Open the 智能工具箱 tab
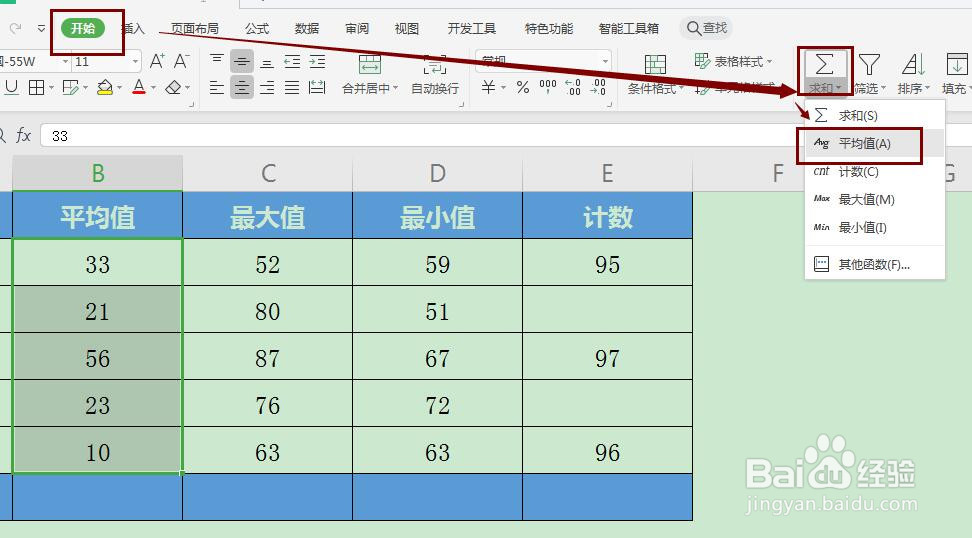Image resolution: width=972 pixels, height=538 pixels. point(629,29)
